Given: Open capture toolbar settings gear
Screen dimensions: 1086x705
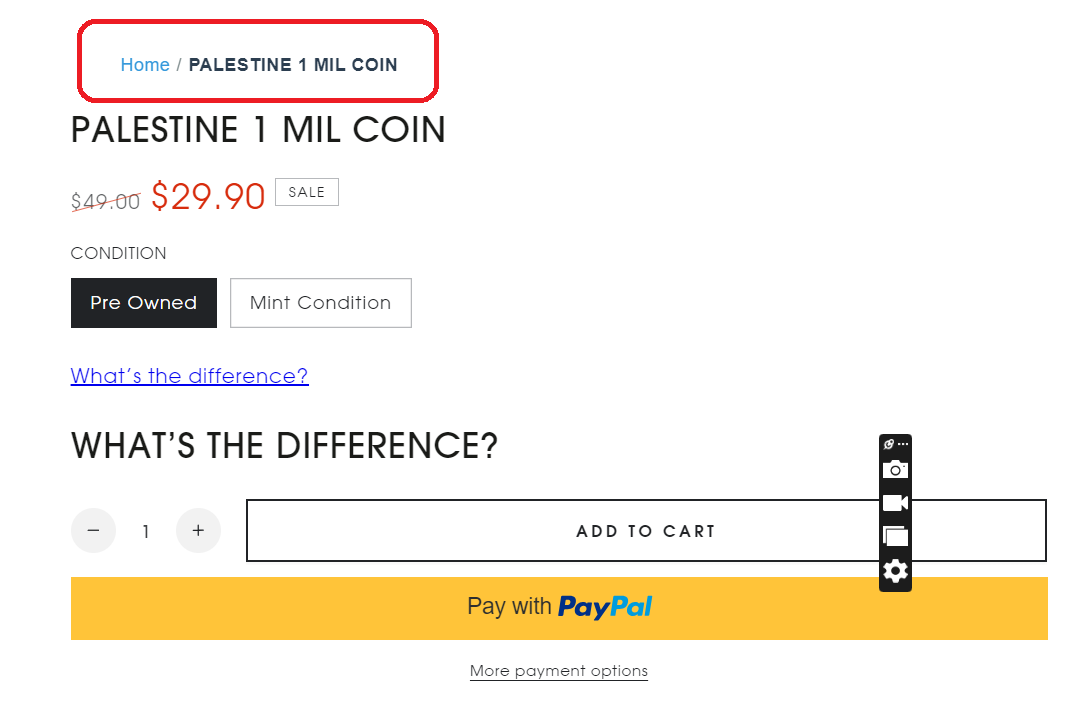Looking at the screenshot, I should [895, 571].
